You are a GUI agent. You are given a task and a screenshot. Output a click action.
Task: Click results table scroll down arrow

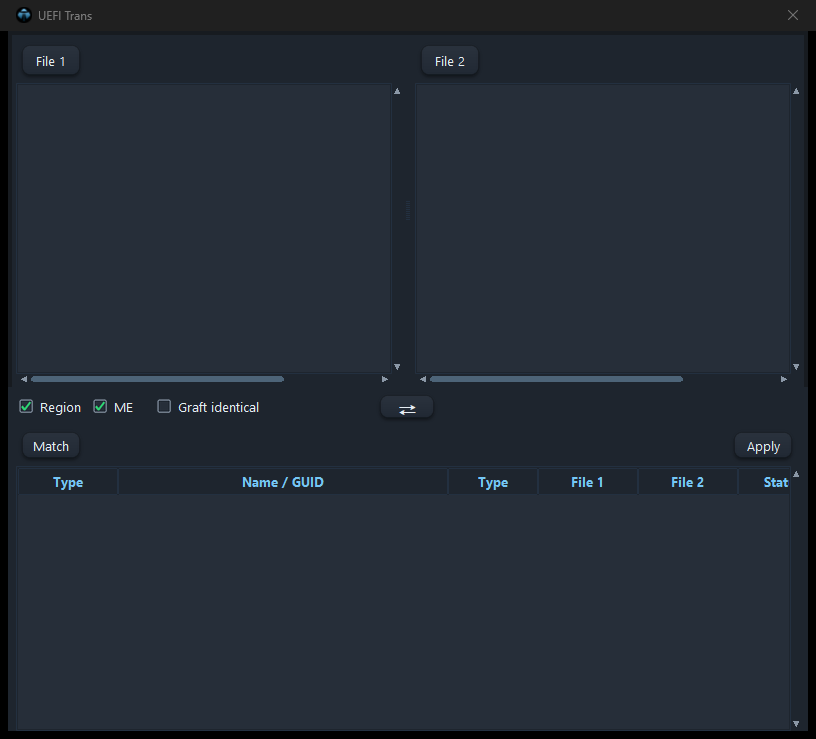[796, 724]
